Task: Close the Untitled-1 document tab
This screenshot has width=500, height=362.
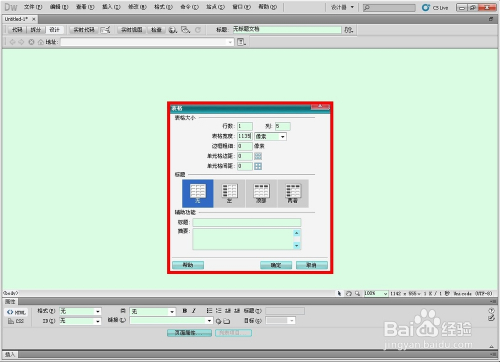Action: point(34,19)
